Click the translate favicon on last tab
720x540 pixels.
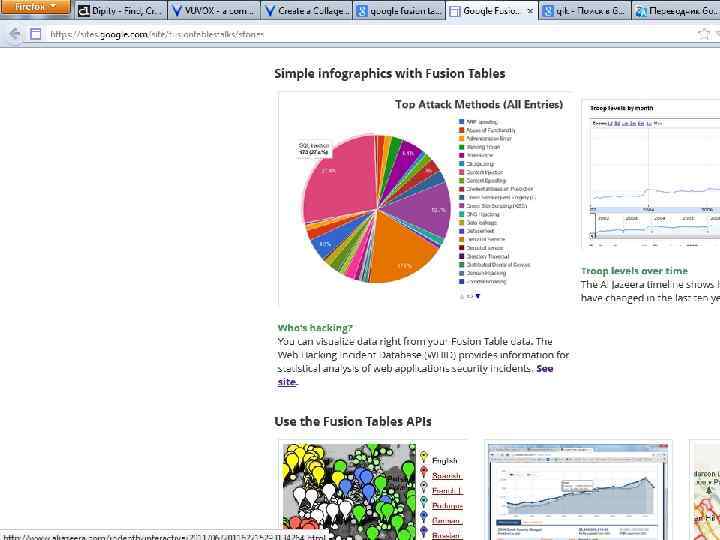[x=641, y=11]
